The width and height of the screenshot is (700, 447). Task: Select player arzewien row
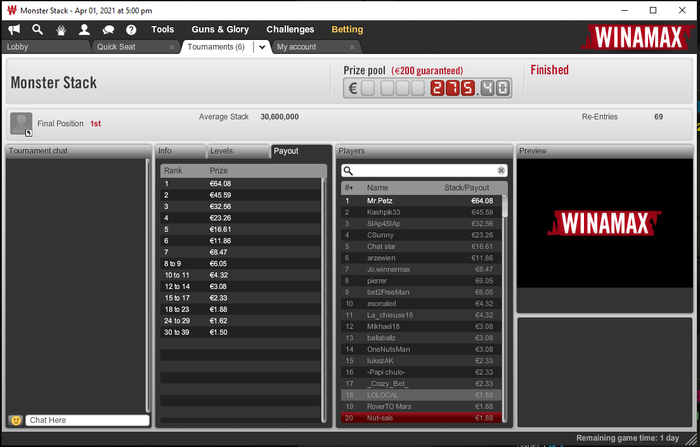(x=421, y=258)
